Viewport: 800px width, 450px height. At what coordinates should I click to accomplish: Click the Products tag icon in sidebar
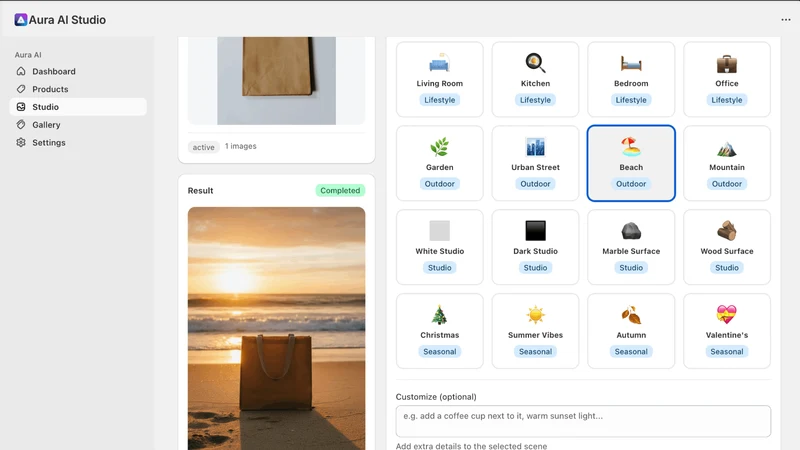[x=21, y=89]
